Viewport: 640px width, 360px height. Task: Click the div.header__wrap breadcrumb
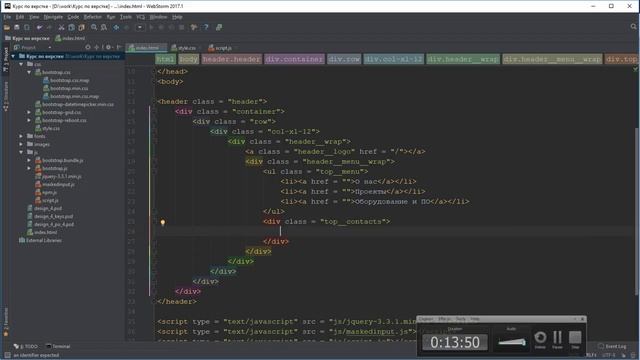click(463, 59)
